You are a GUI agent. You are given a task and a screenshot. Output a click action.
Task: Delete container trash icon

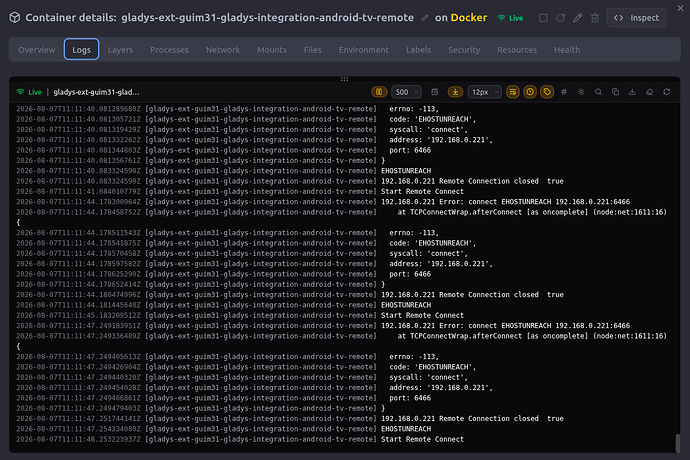click(595, 18)
